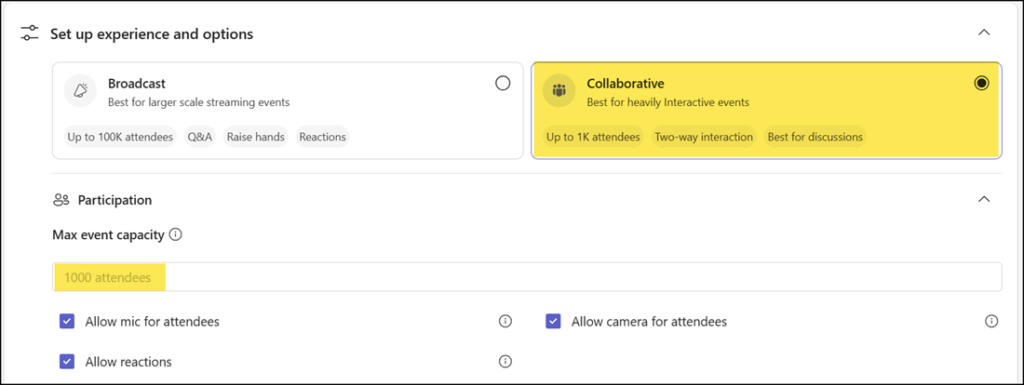
Task: Click the Reactions tag in Broadcast card
Action: [x=323, y=137]
